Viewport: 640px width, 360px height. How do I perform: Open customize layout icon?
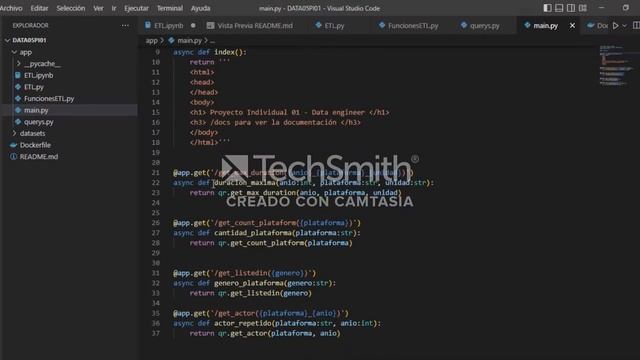click(x=583, y=8)
